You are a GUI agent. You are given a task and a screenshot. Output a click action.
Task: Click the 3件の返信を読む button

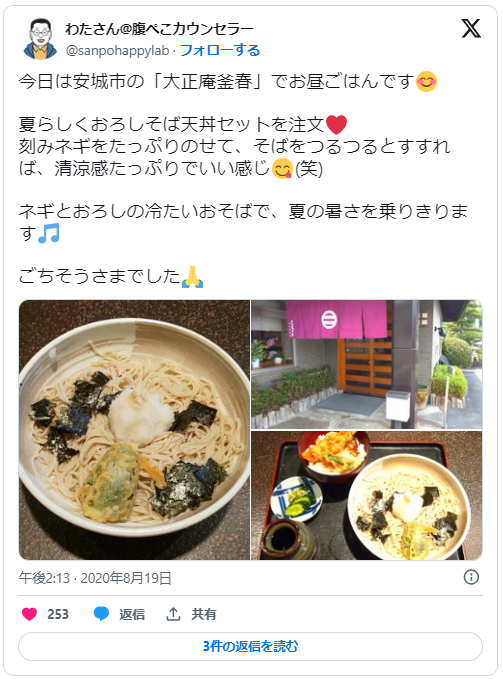coord(250,646)
